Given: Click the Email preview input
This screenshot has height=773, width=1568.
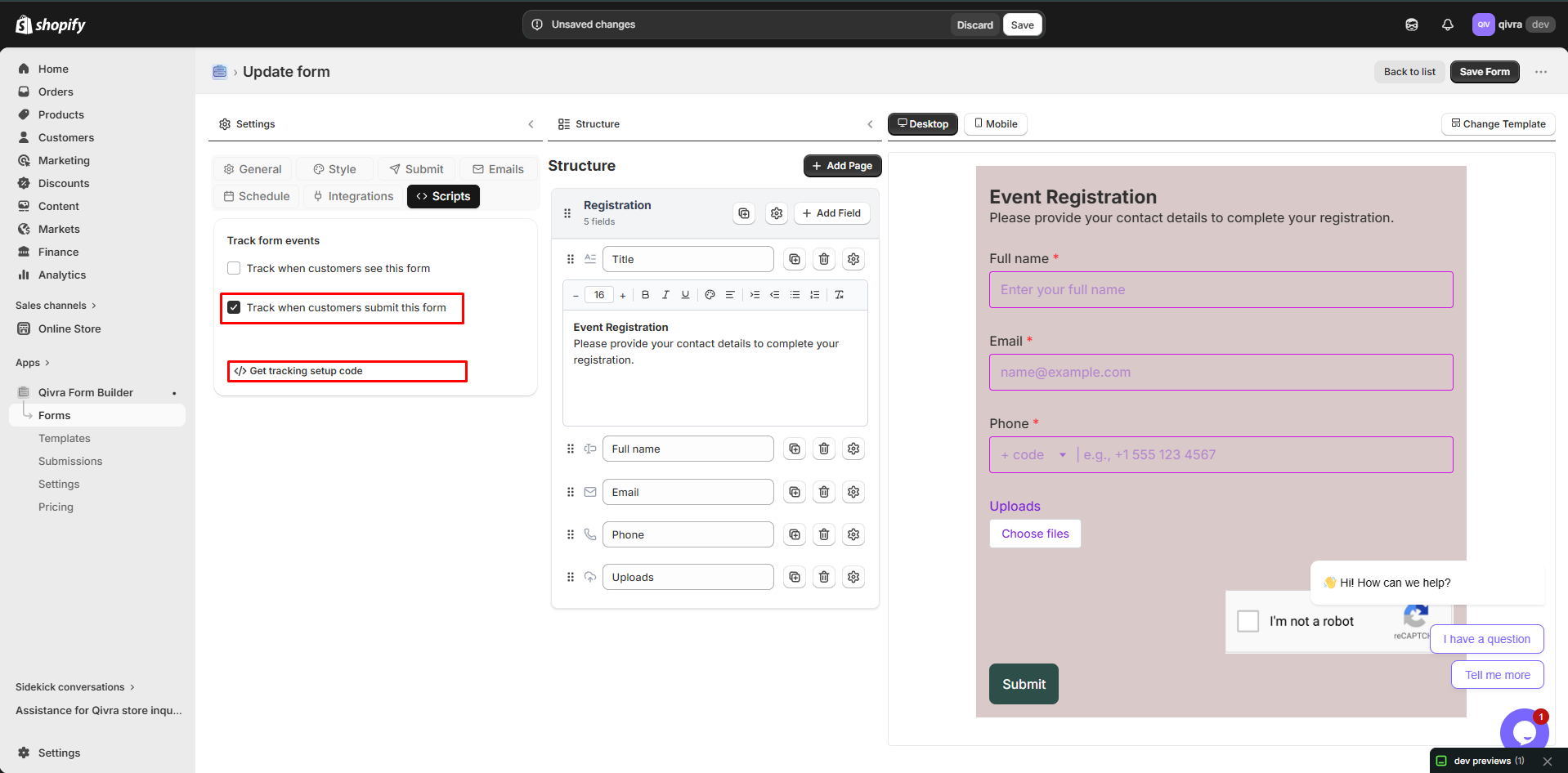Looking at the screenshot, I should (x=1221, y=373).
